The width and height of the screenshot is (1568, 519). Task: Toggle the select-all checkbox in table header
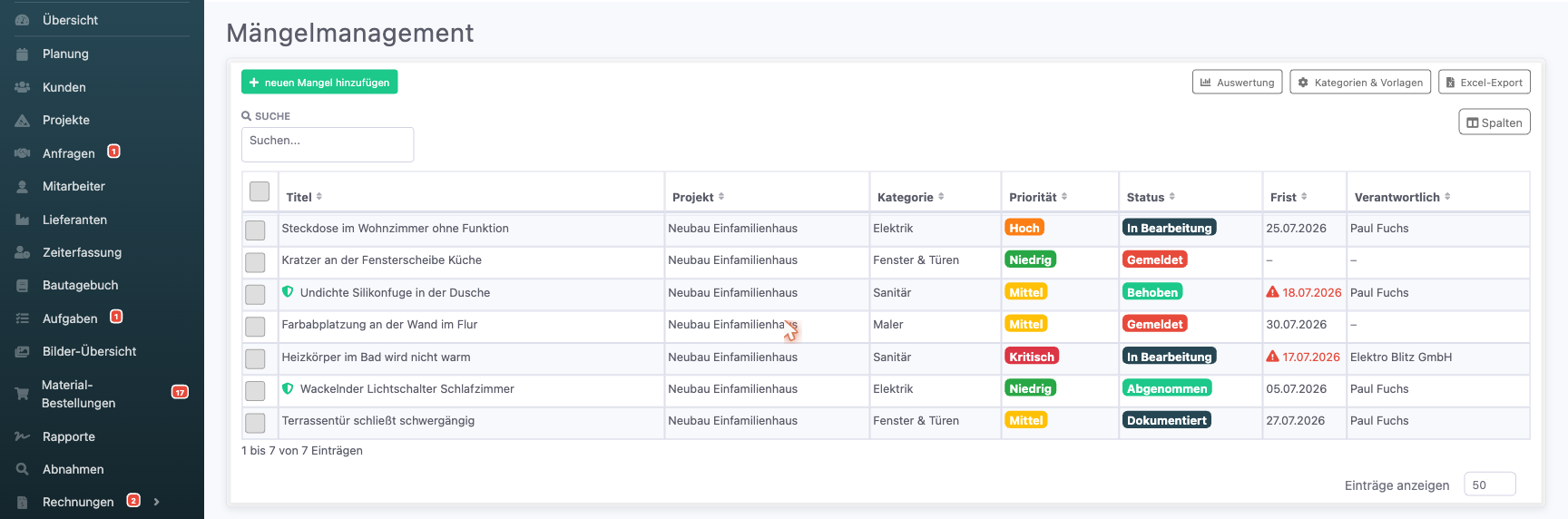pyautogui.click(x=260, y=191)
